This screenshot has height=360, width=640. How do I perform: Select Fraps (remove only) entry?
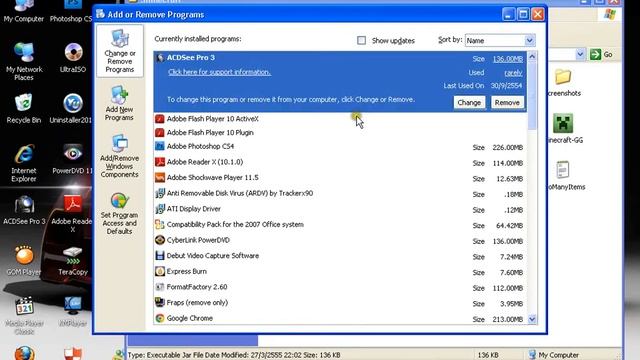(341, 303)
